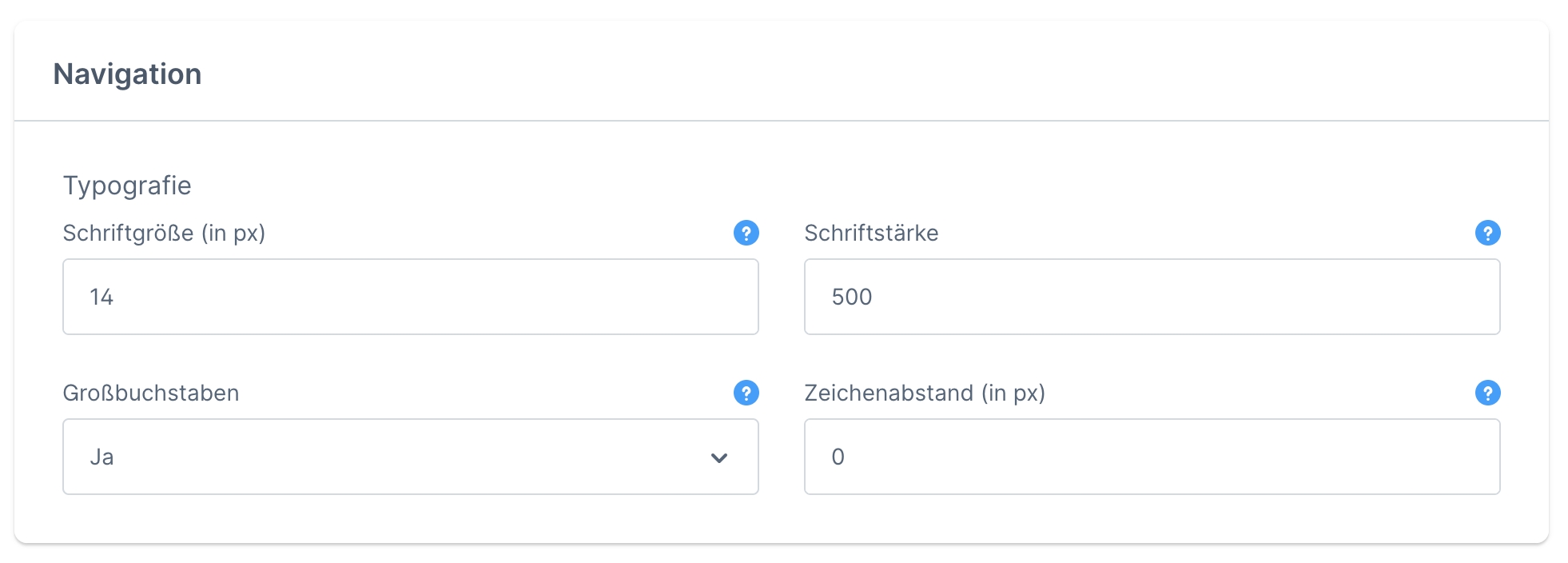
Task: Click the value 500 in font weight
Action: click(x=851, y=297)
